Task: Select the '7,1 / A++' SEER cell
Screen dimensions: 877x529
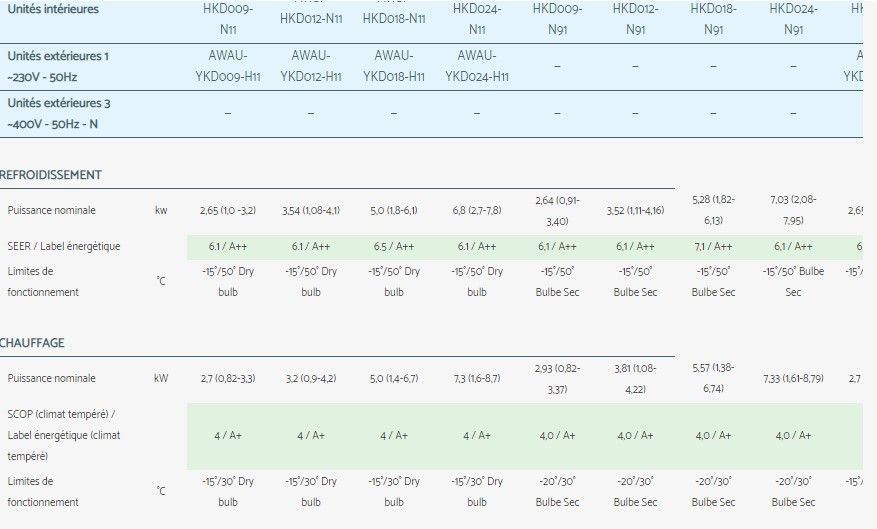Action: tap(713, 247)
